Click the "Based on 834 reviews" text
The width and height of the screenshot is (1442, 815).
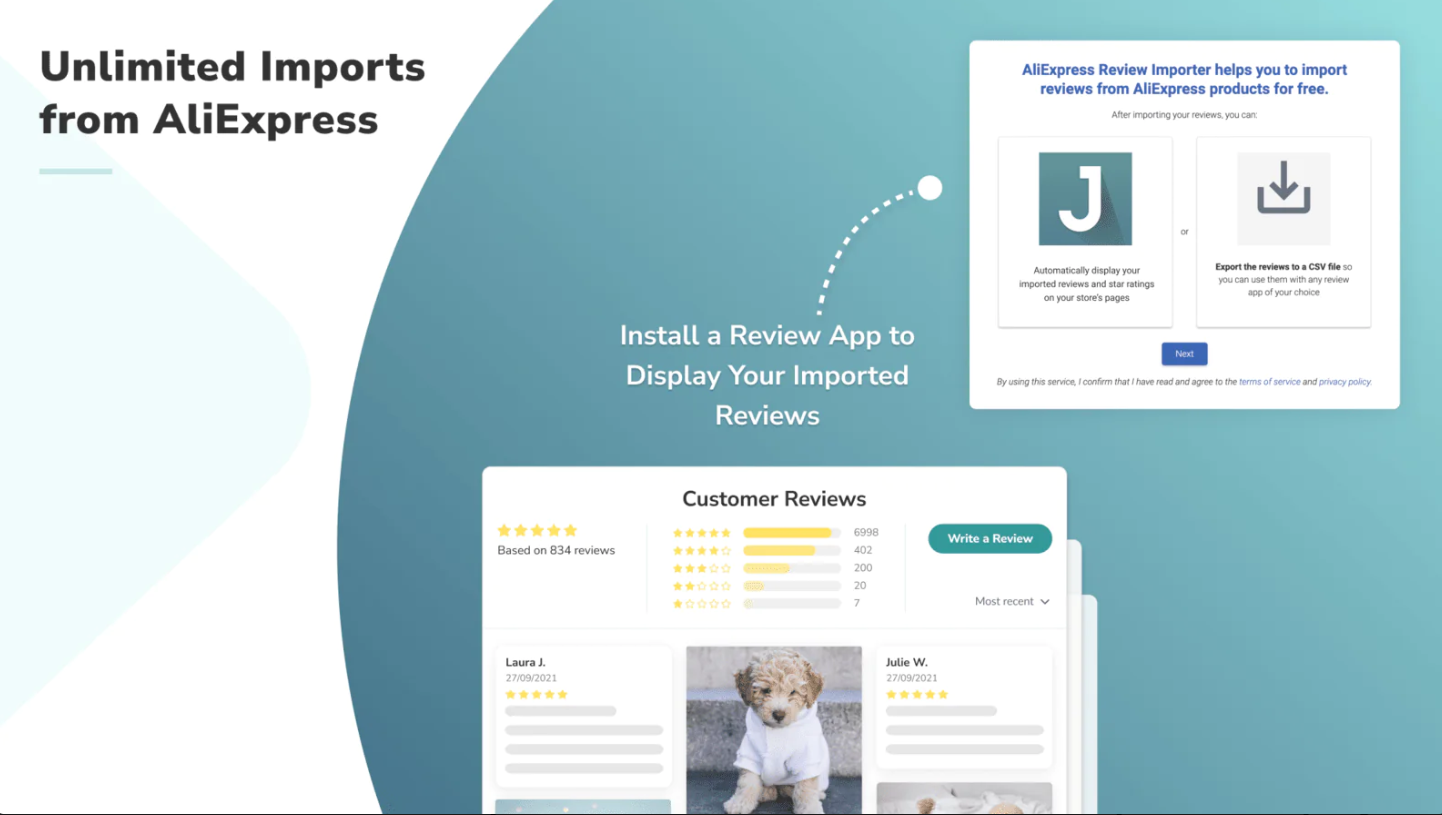pos(556,550)
